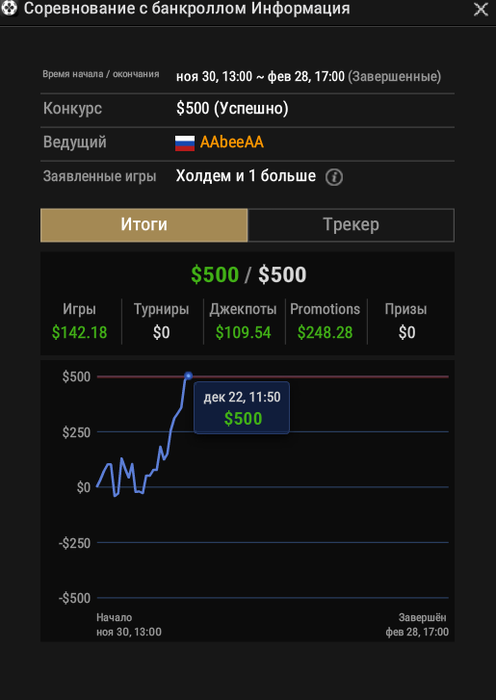Click the Призы $0 stat
496x700 pixels.
click(x=406, y=321)
